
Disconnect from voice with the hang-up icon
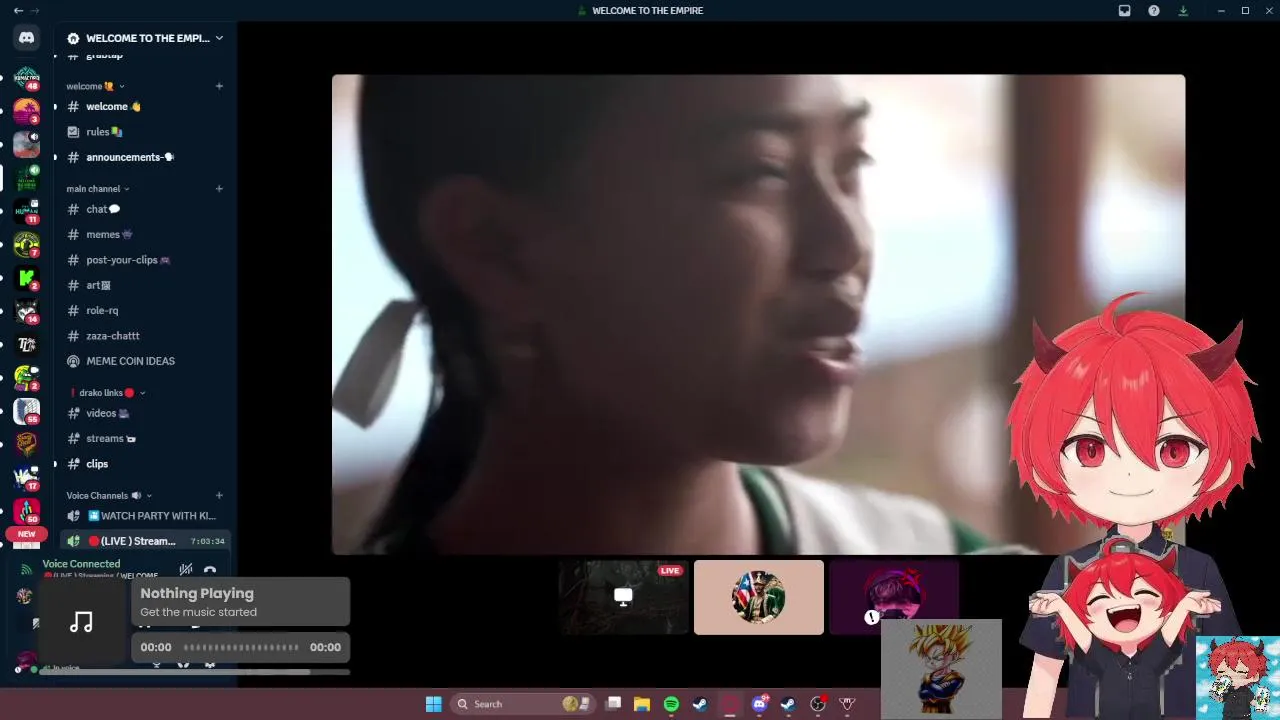point(210,571)
